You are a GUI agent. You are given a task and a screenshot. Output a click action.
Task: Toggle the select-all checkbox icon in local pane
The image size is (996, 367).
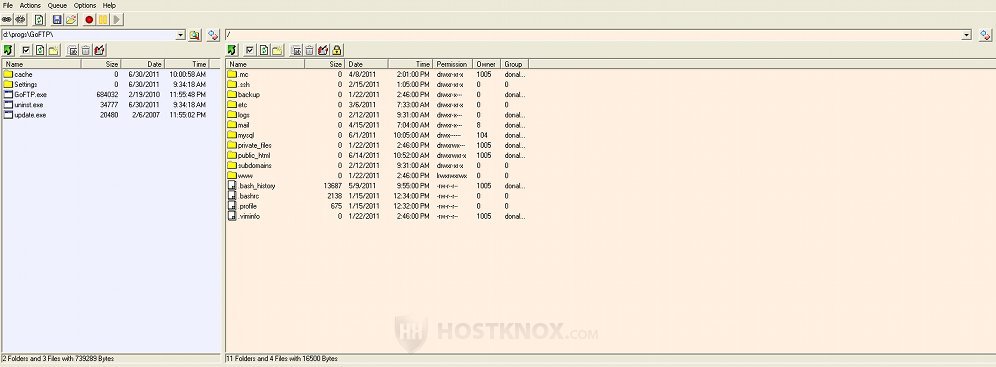pos(26,50)
